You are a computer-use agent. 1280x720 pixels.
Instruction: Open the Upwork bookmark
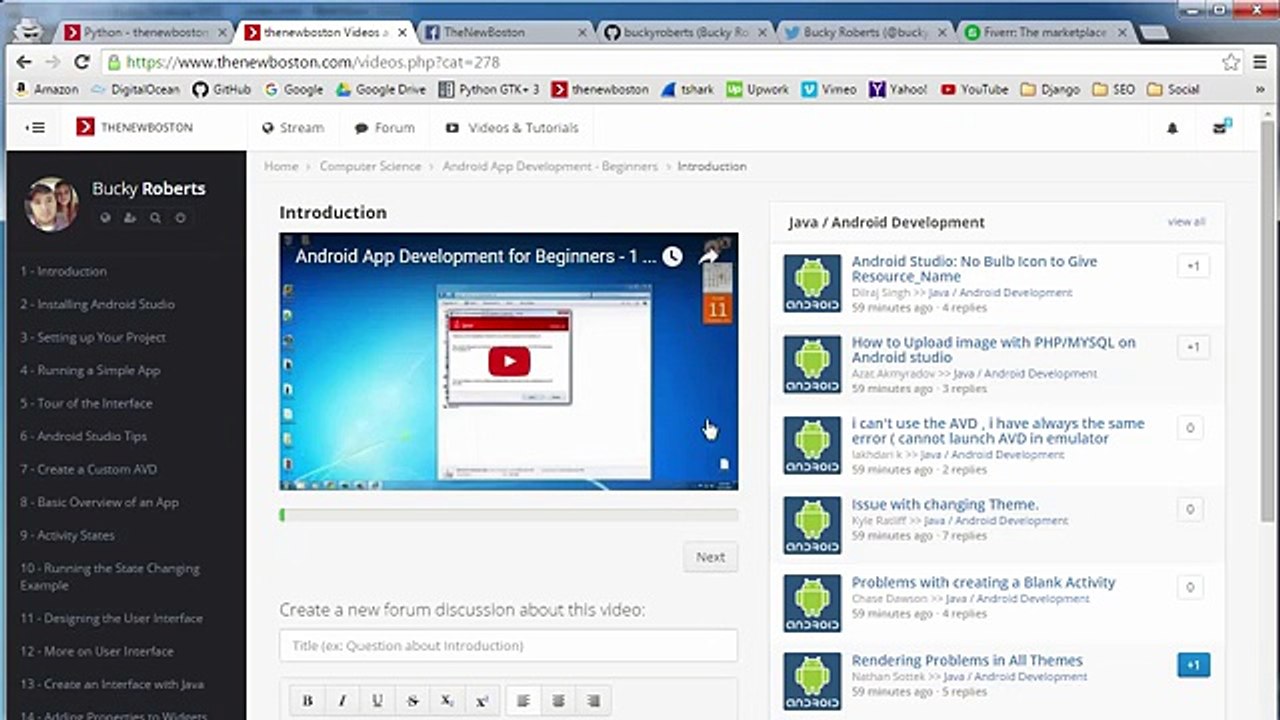coord(757,89)
